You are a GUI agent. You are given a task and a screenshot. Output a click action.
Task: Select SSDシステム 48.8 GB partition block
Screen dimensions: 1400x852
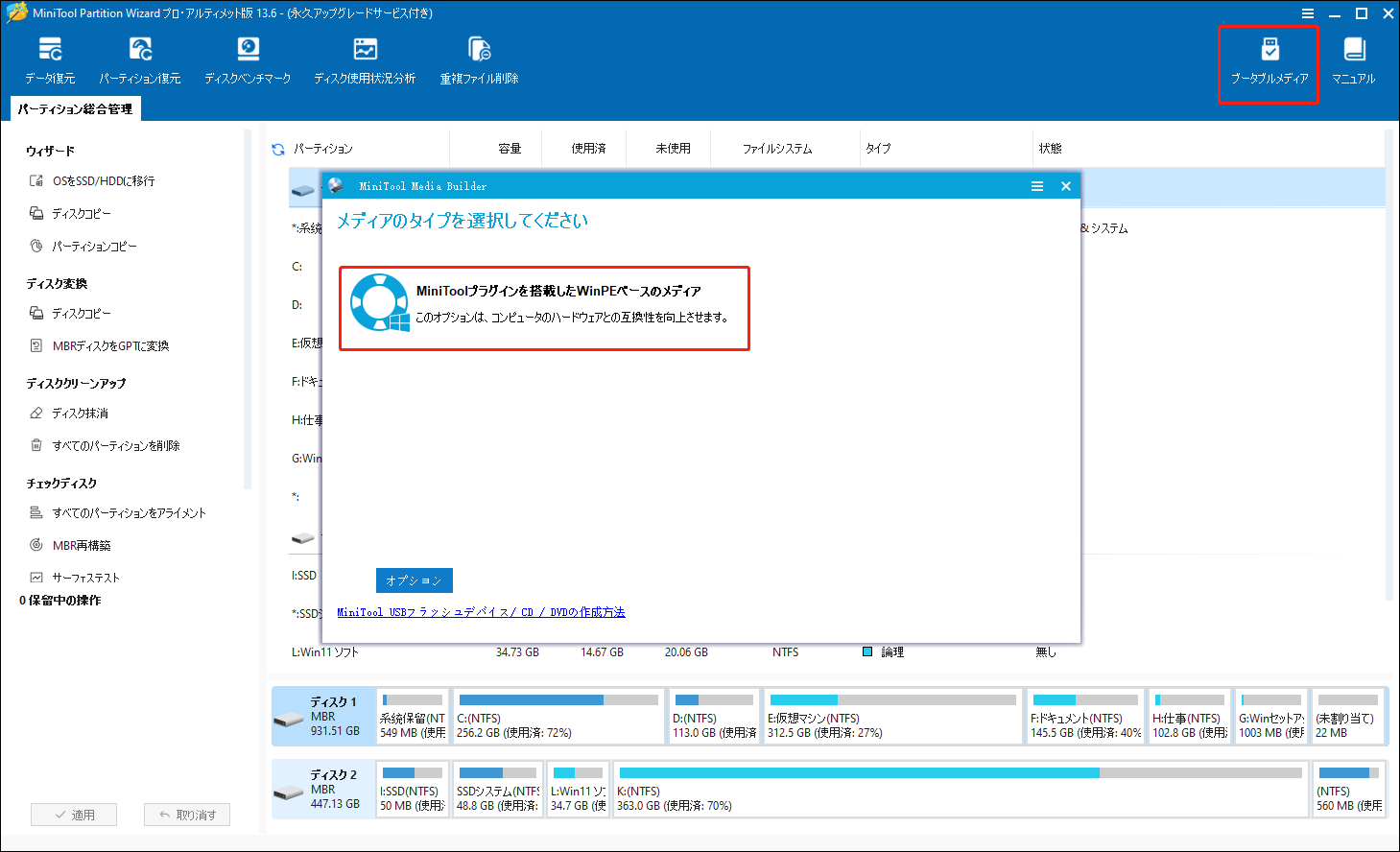coord(498,790)
